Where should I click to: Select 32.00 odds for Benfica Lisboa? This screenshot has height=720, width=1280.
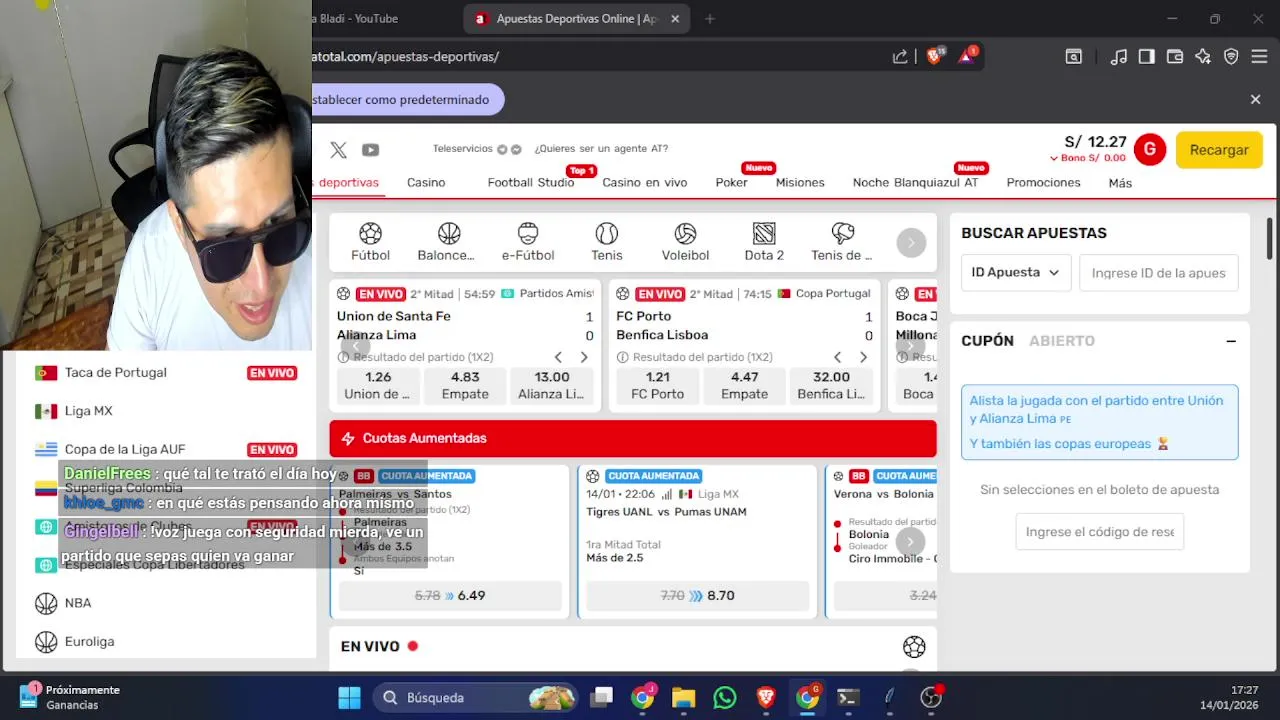click(x=831, y=385)
